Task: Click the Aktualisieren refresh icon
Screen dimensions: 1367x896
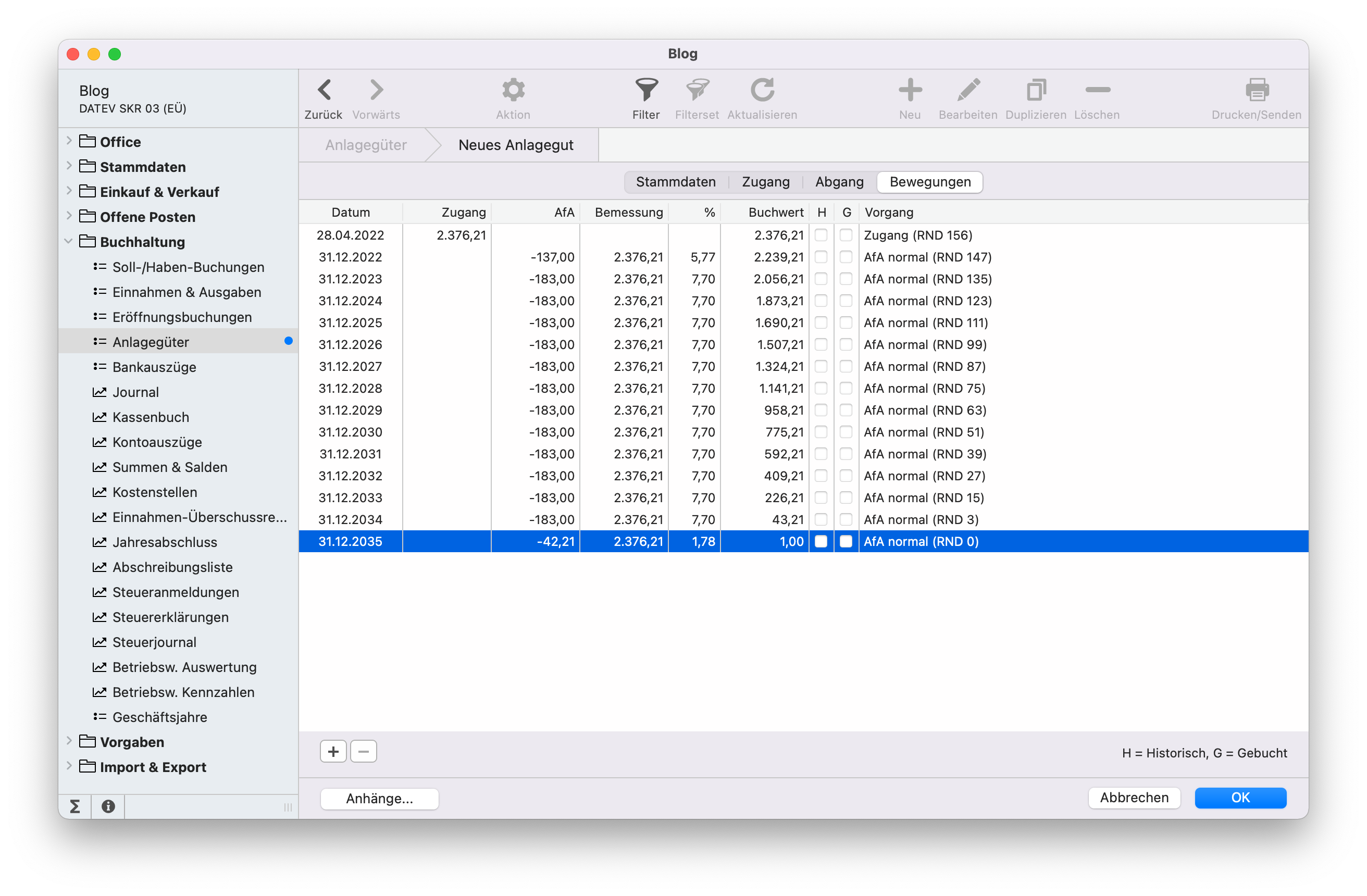Action: (762, 90)
